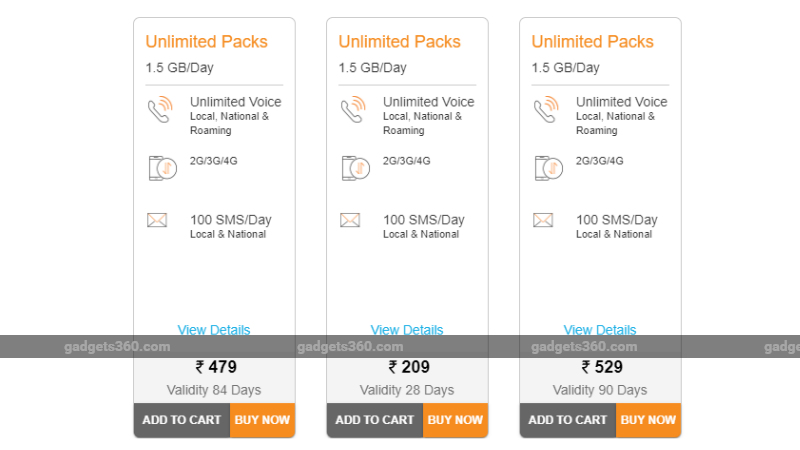Add the ₹479 pack to cart
The image size is (800, 450).
[x=181, y=420]
